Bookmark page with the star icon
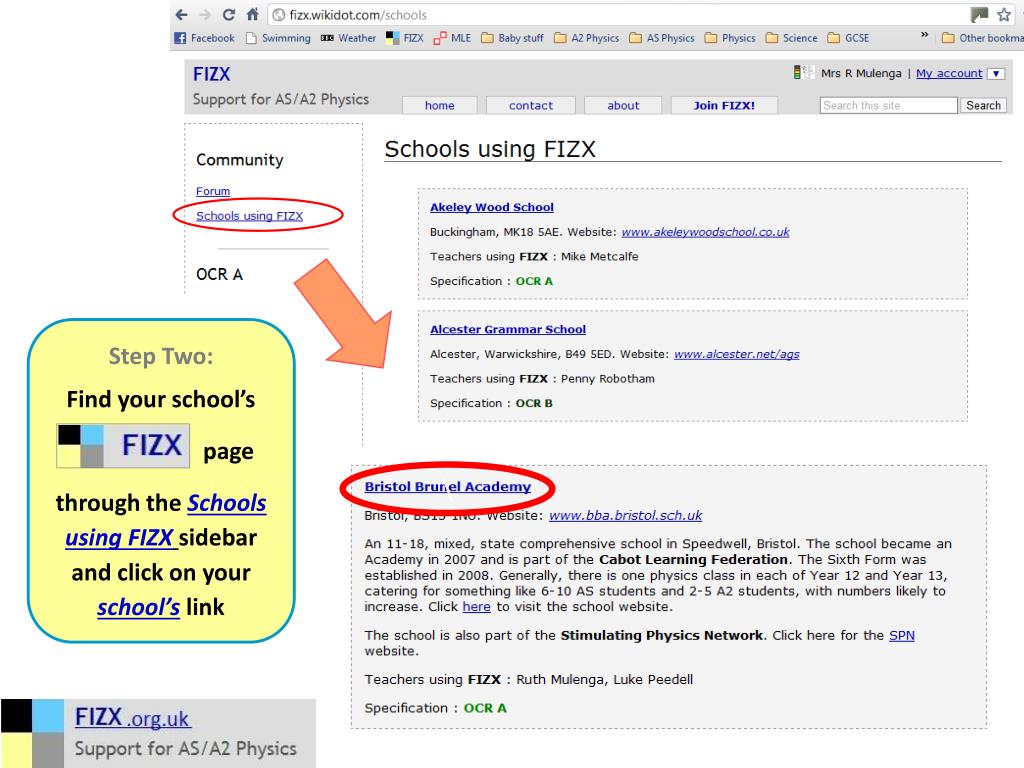Screen dimensions: 1024x768 point(1004,14)
